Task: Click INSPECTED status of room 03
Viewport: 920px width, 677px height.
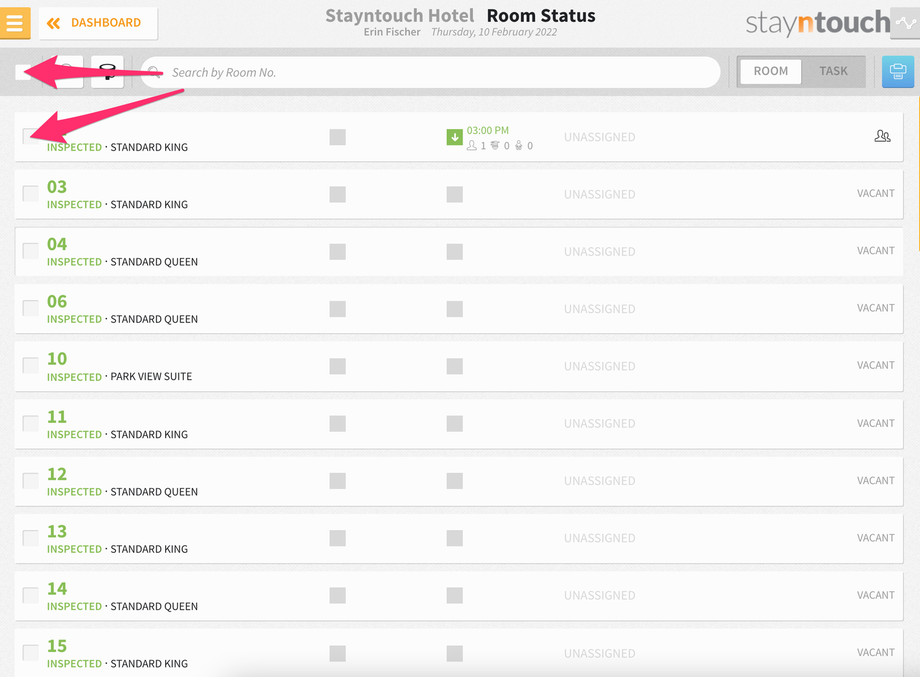Action: (x=75, y=205)
